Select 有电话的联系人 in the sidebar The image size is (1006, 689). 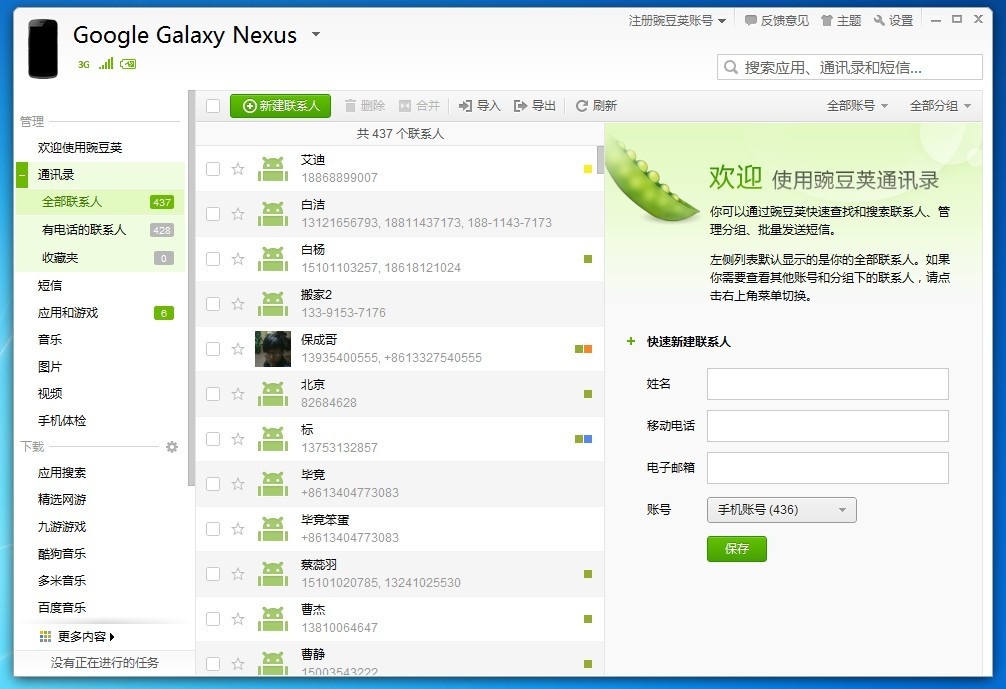click(x=100, y=230)
